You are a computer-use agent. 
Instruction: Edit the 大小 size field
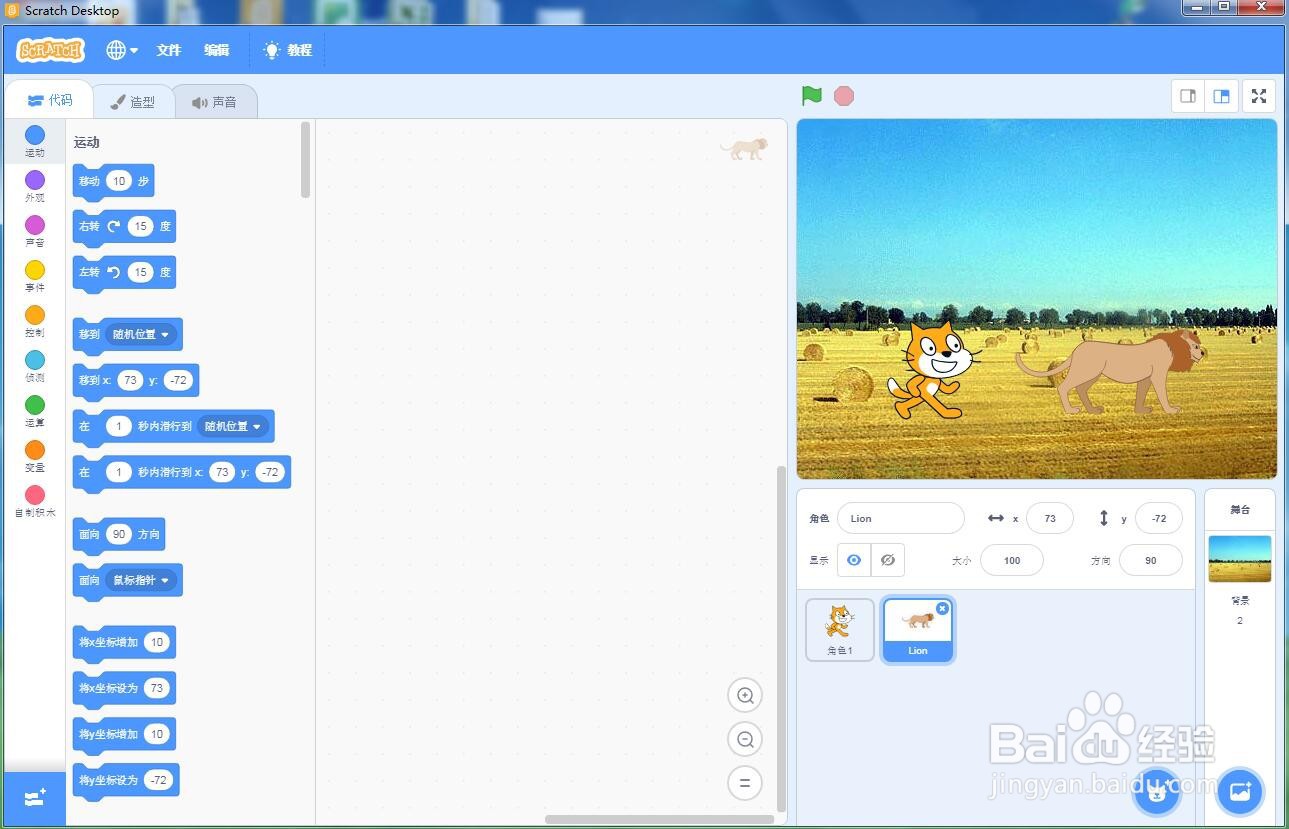1012,560
